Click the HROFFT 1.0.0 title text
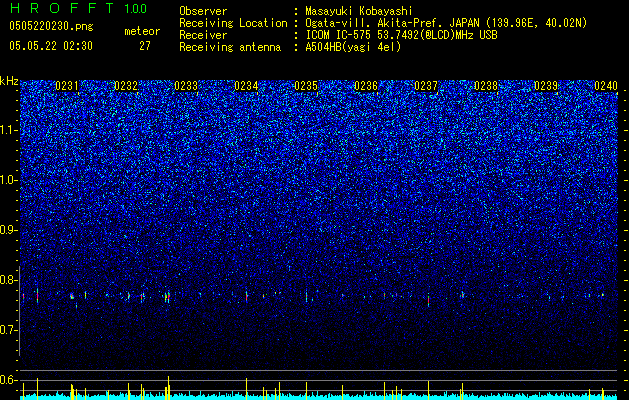Viewport: 629px width, 400px height. [x=78, y=8]
